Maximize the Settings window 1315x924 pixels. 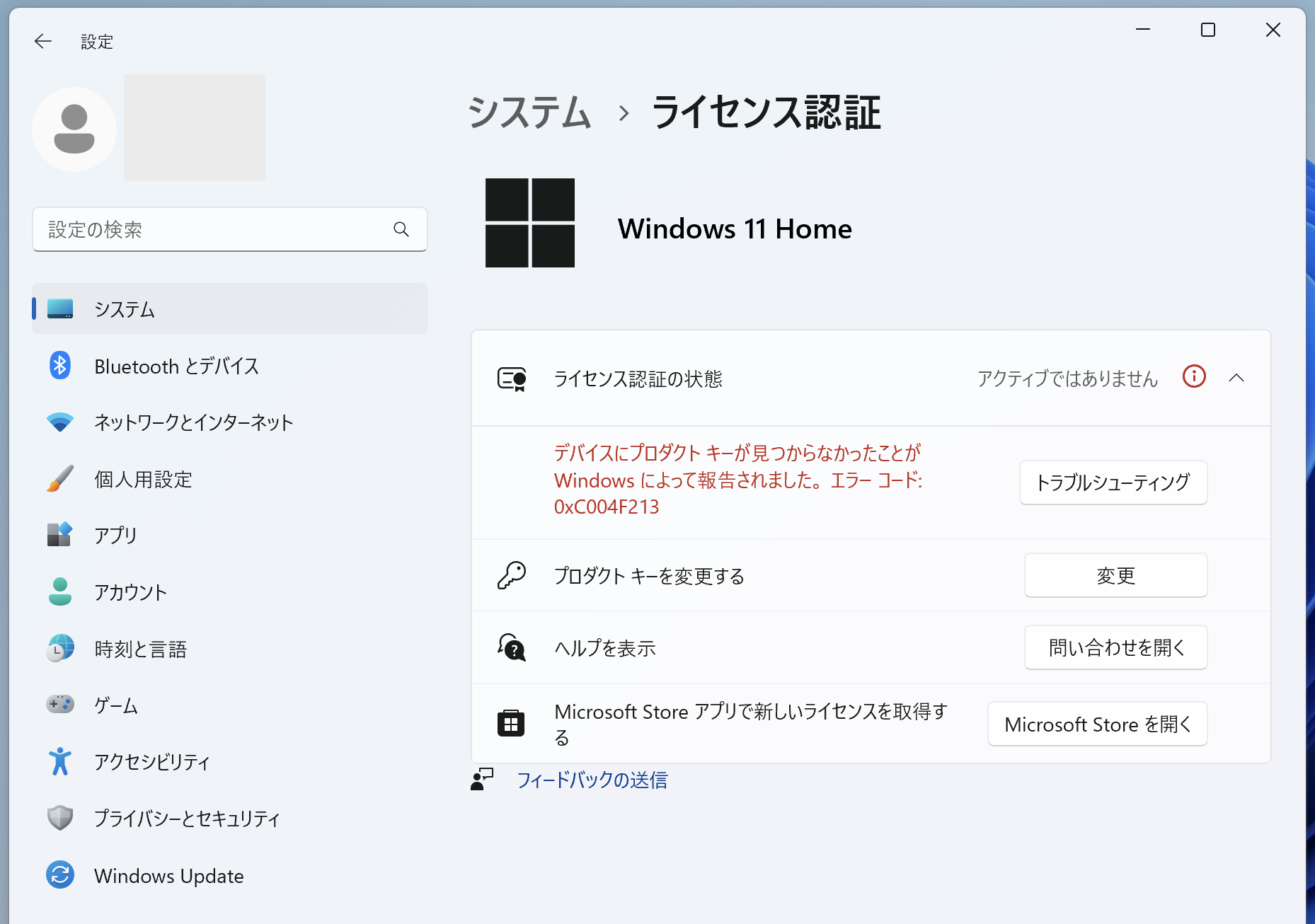pyautogui.click(x=1208, y=30)
